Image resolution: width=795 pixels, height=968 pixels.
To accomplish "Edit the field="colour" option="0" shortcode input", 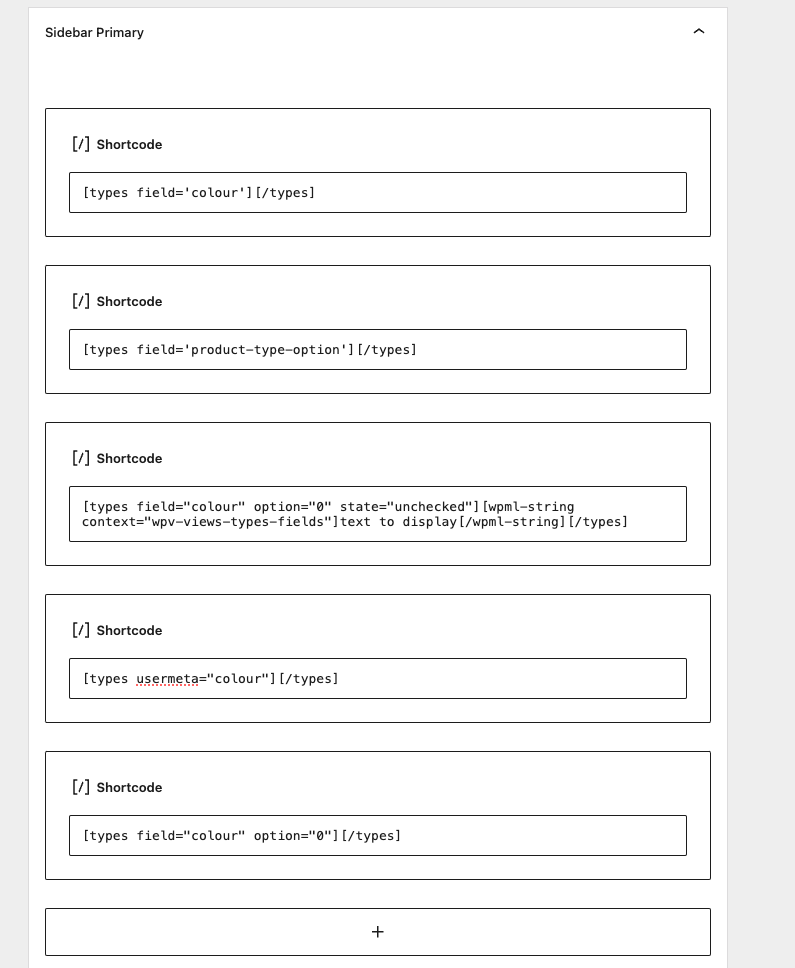I will pyautogui.click(x=378, y=835).
